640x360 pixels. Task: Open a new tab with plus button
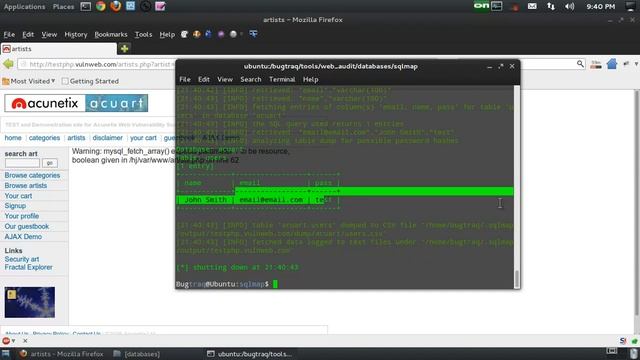(124, 49)
